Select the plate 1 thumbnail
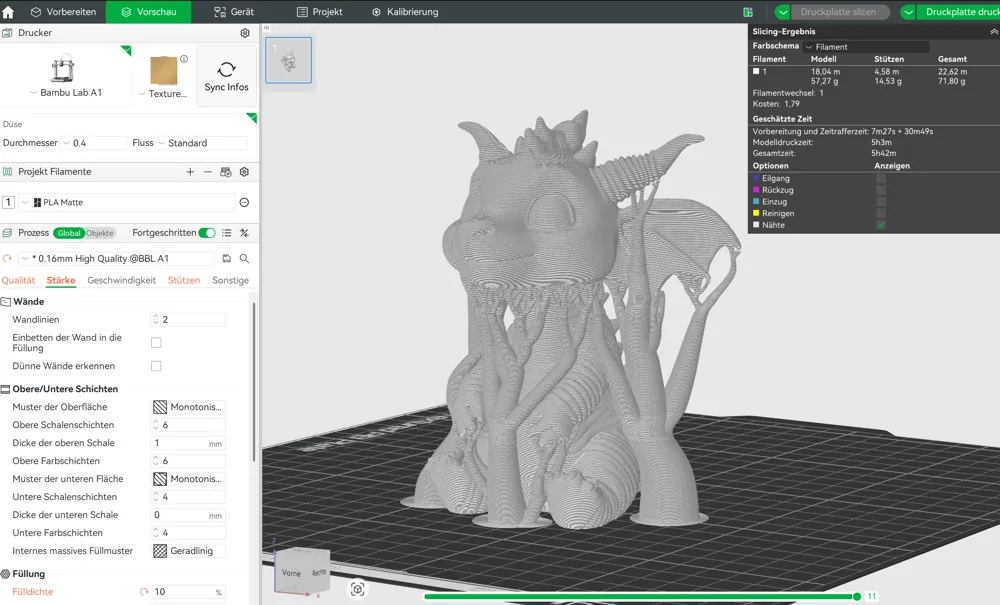This screenshot has width=1000, height=605. [x=288, y=60]
